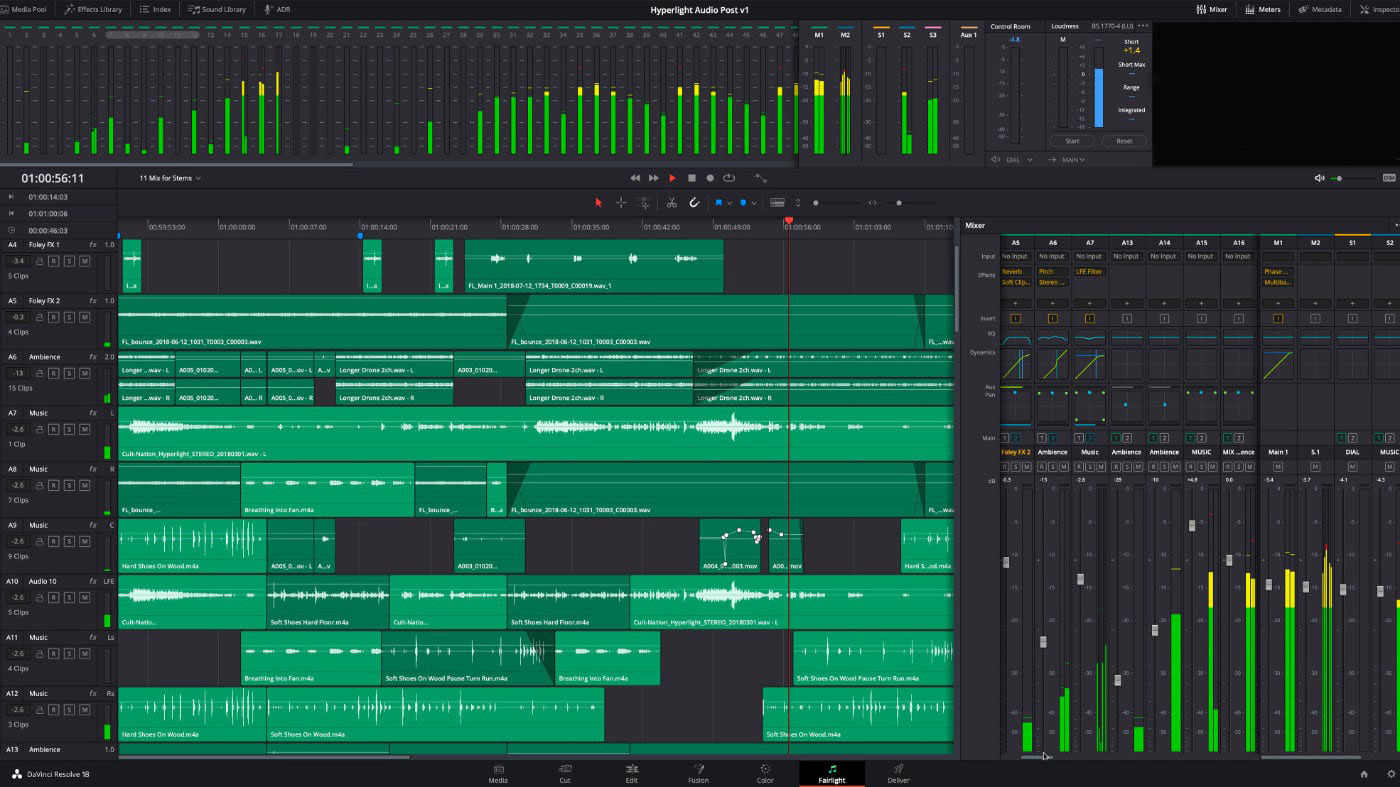Reset the loudness meter
This screenshot has height=787, width=1400.
pyautogui.click(x=1124, y=141)
